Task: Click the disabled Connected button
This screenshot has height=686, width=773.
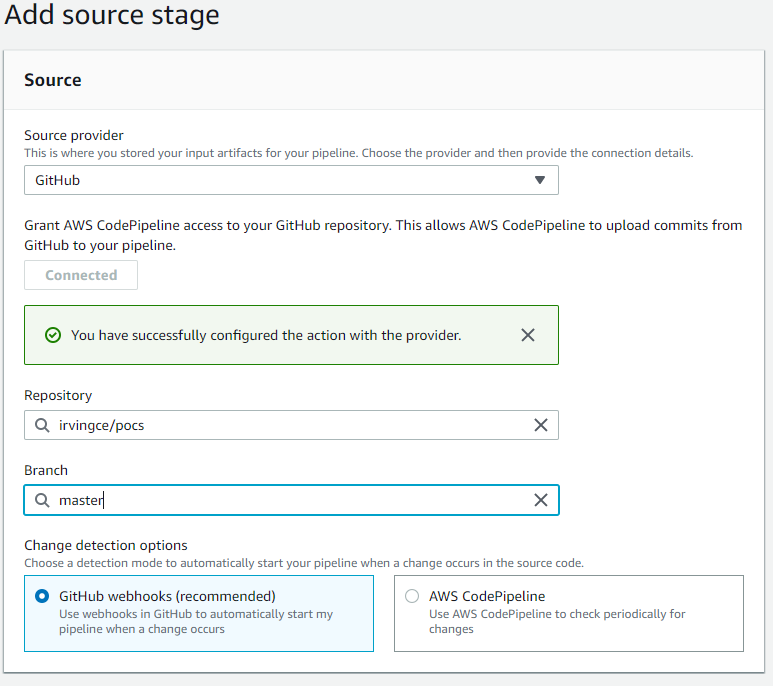Action: coord(81,275)
